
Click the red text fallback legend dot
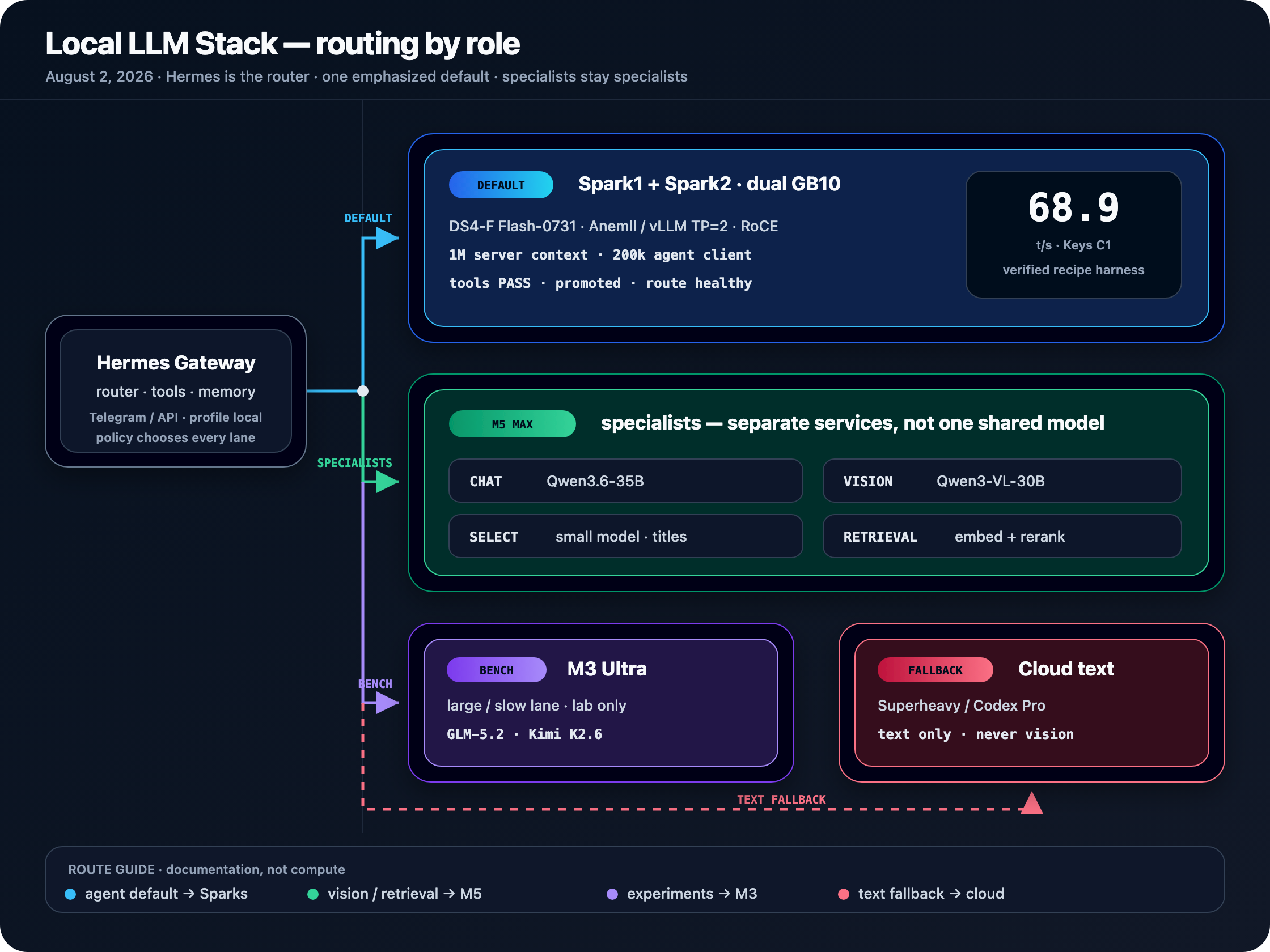[x=844, y=894]
